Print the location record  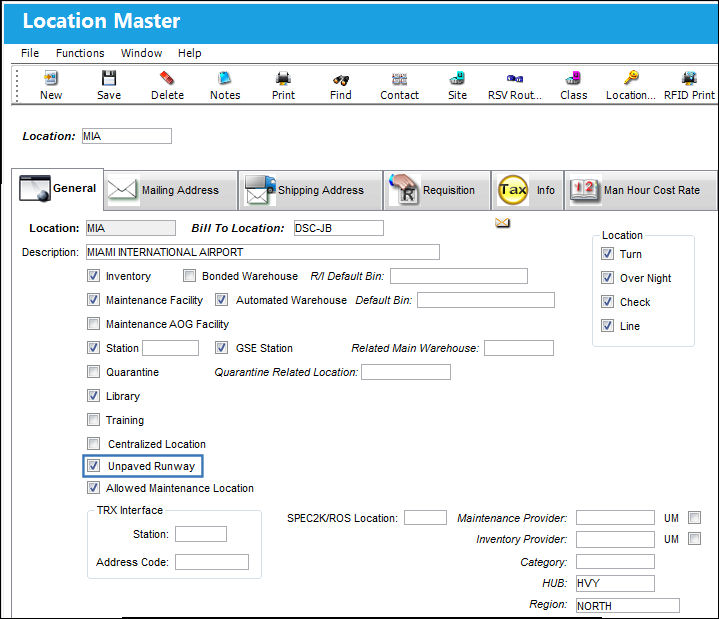[283, 85]
